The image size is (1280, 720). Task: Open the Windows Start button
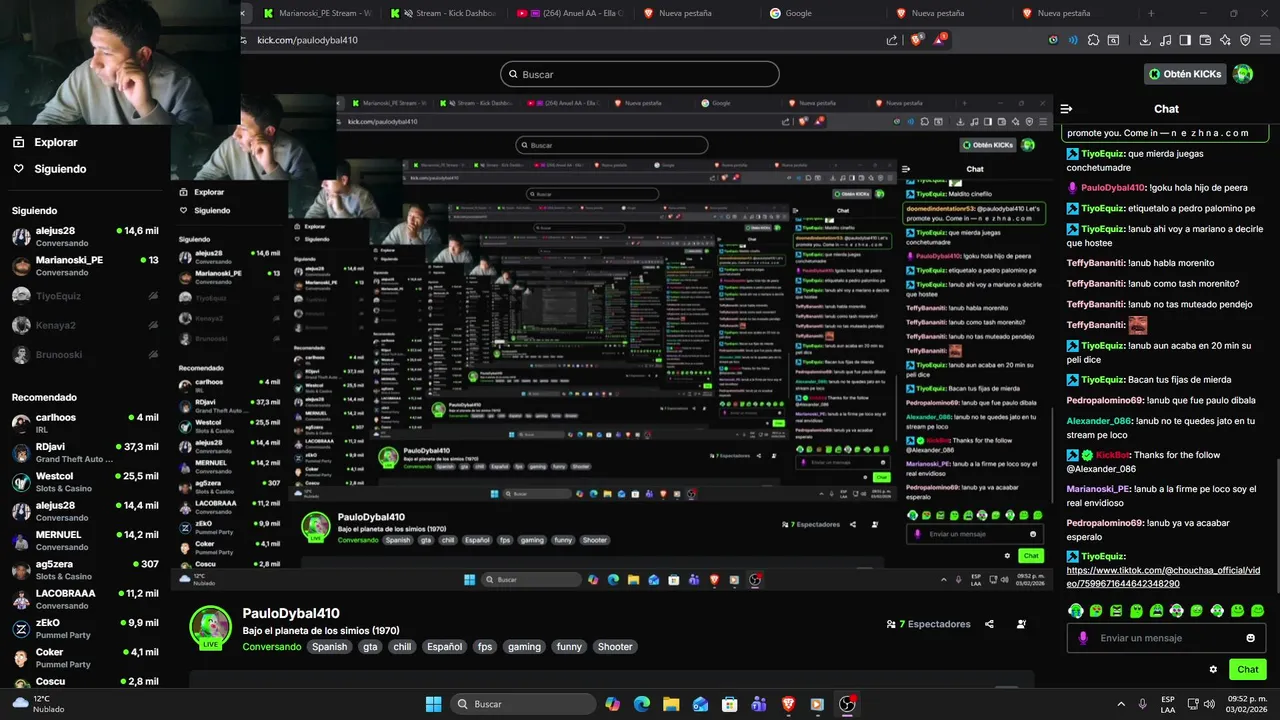tap(433, 704)
